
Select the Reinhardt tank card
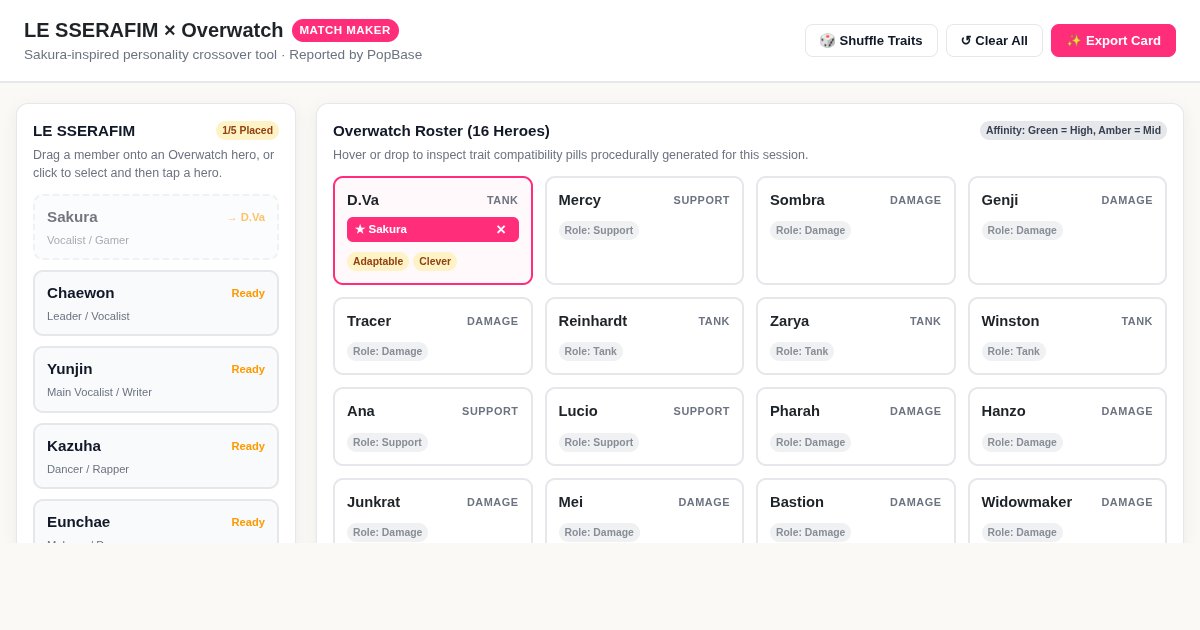pos(644,336)
